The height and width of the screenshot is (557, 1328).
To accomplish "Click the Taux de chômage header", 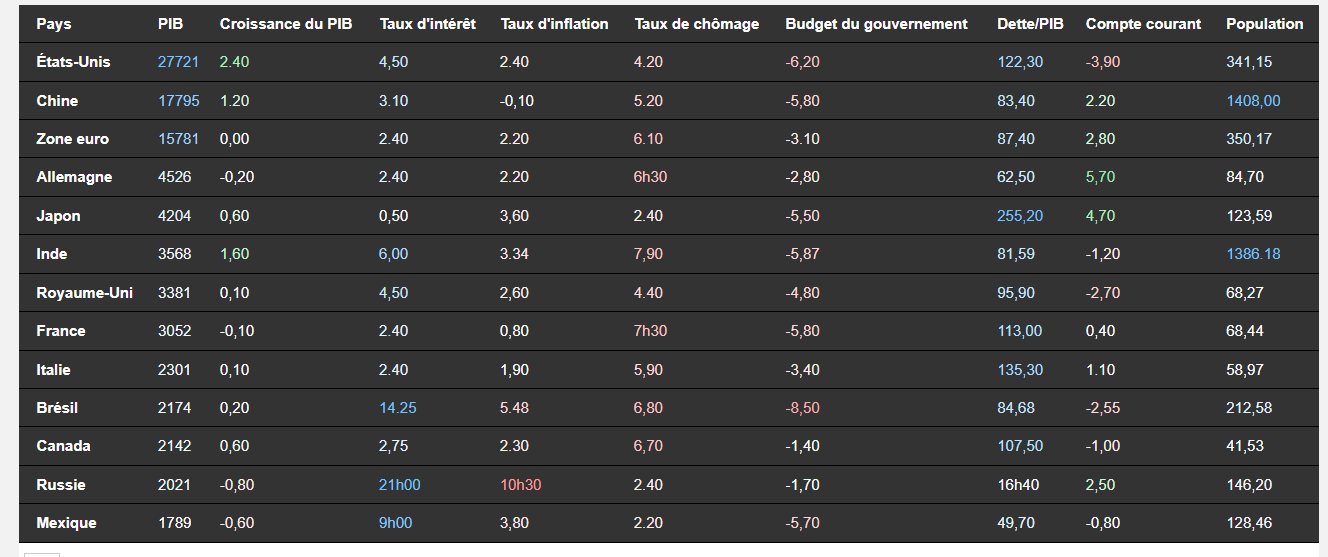I will (x=697, y=24).
